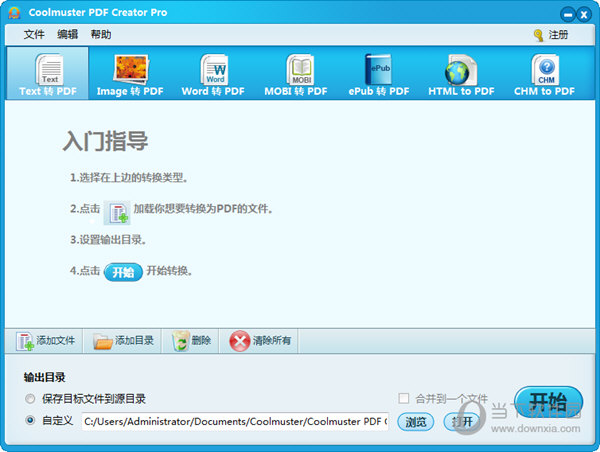600x452 pixels.
Task: Click 打开 to open the output folder
Action: pyautogui.click(x=461, y=422)
